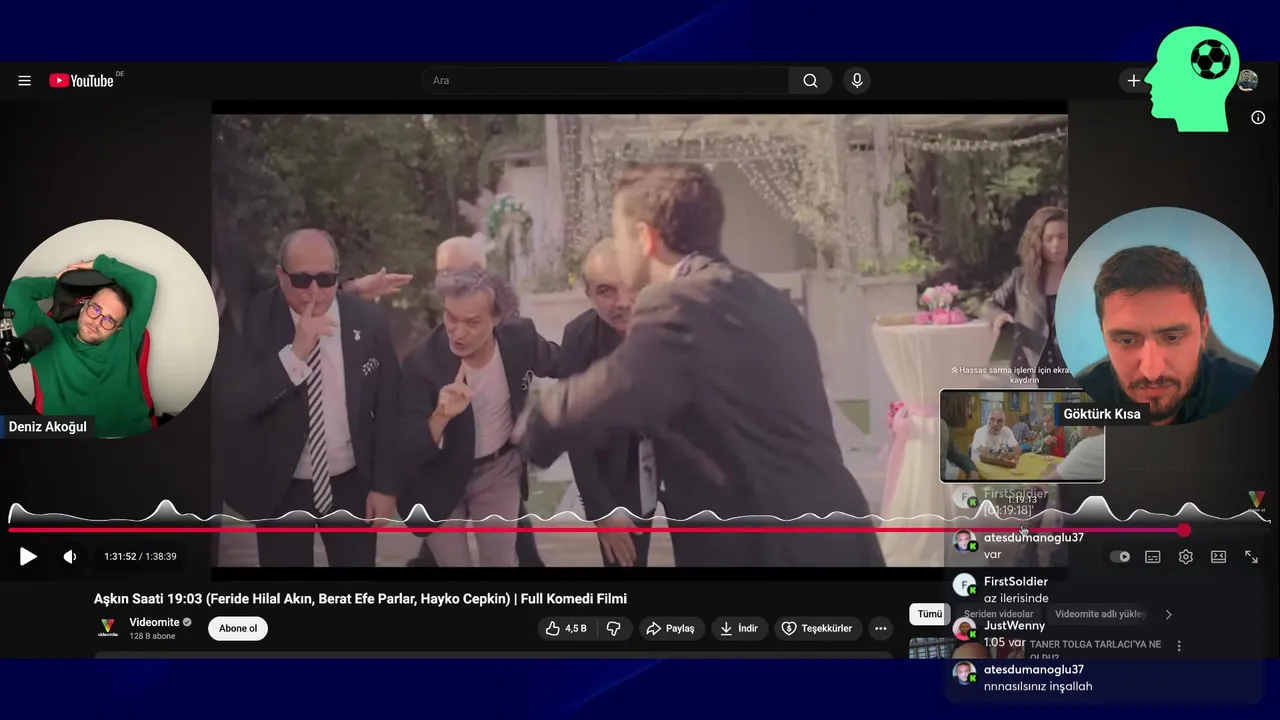1280x720 pixels.
Task: Open the three-dot more actions menu
Action: (x=880, y=628)
